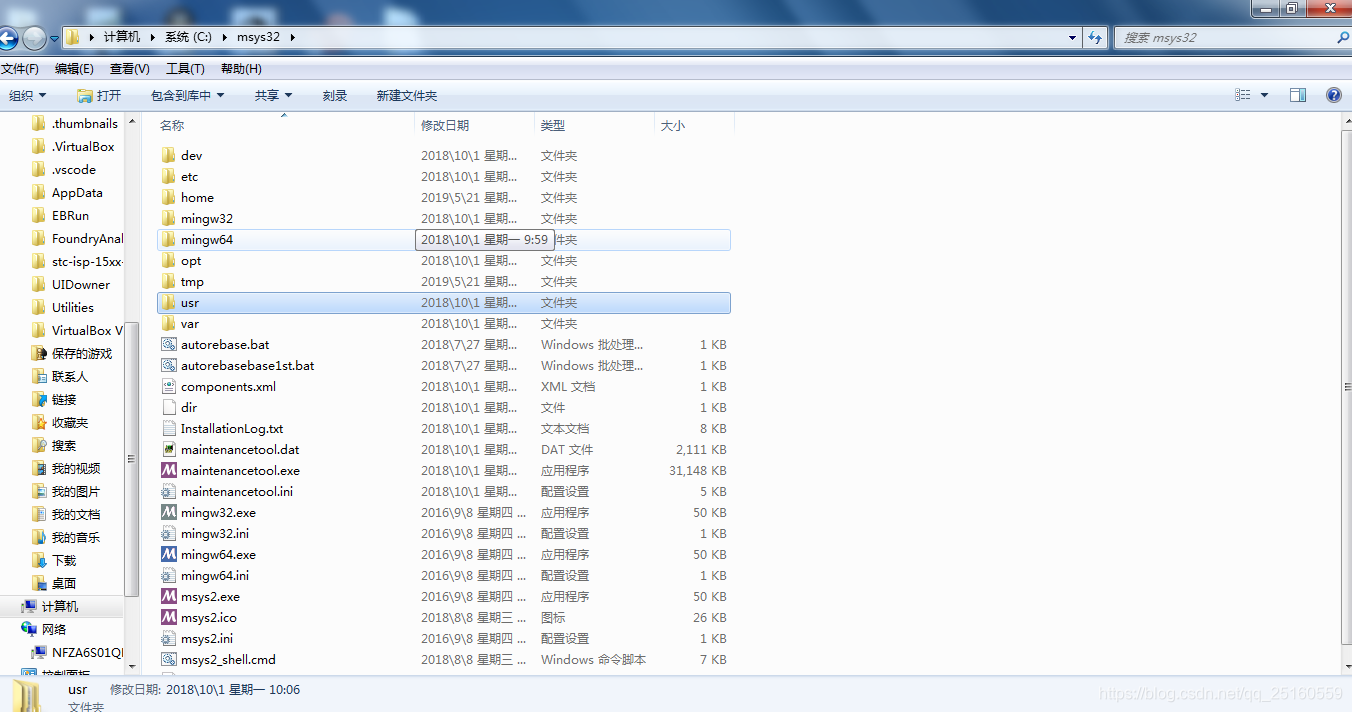The image size is (1352, 712).
Task: Click the 新建文件夹 button
Action: [x=407, y=95]
